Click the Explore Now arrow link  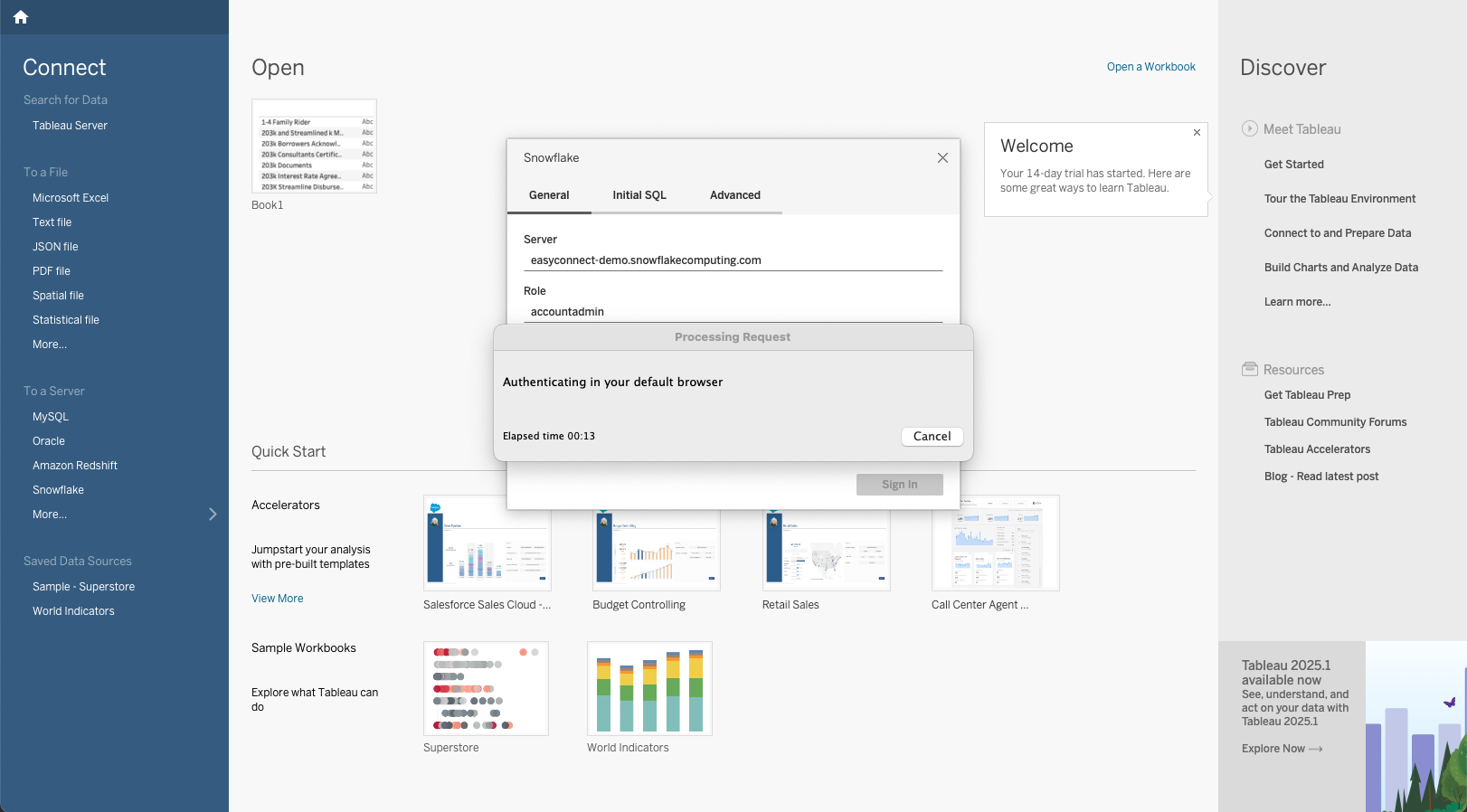(x=1282, y=749)
